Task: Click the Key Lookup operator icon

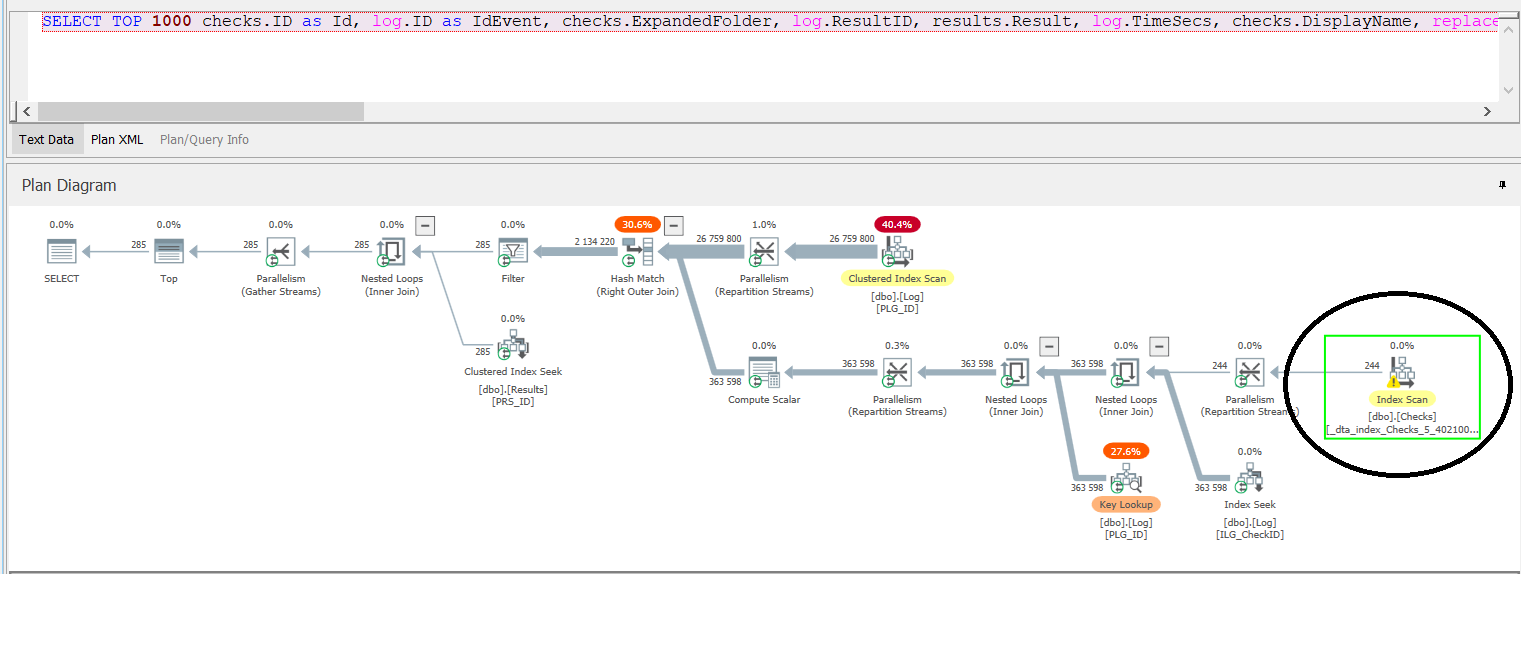Action: 1126,479
